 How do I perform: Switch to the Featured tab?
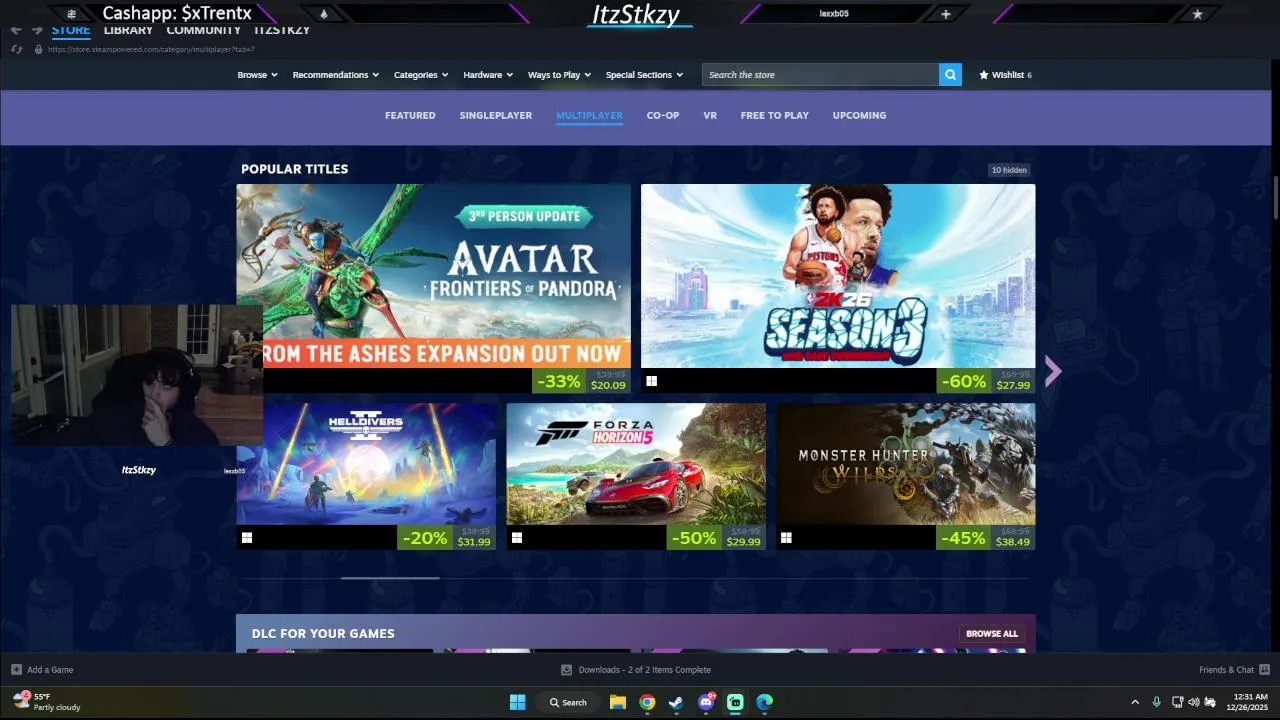410,115
